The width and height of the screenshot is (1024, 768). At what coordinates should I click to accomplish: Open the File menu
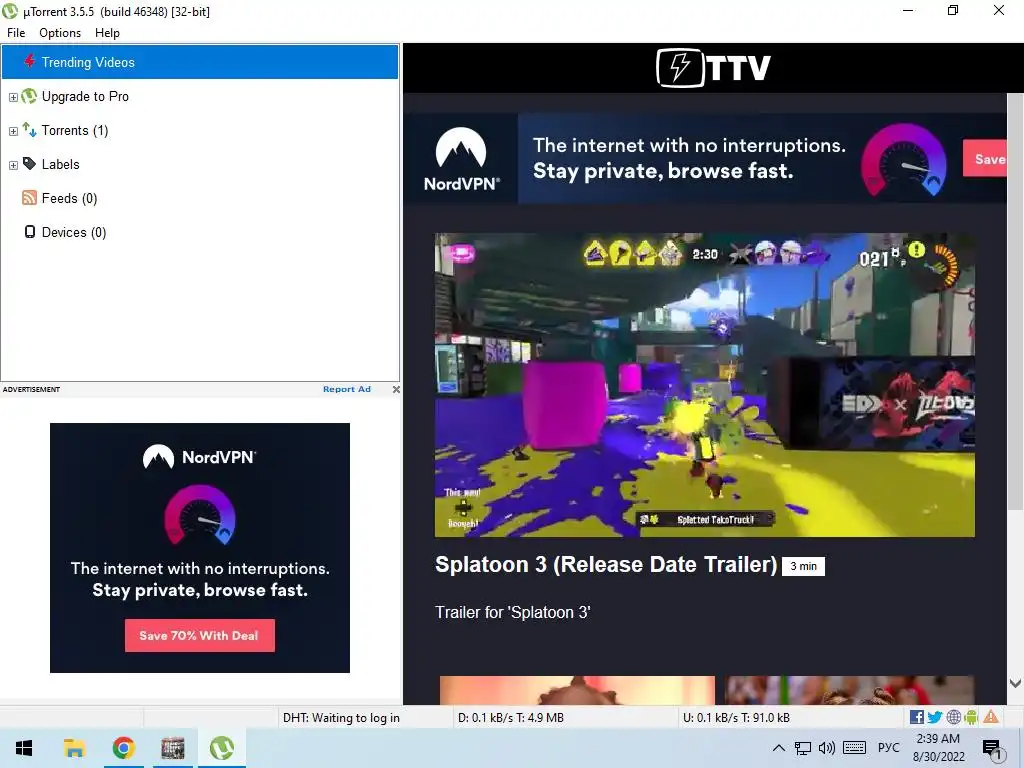pos(16,33)
